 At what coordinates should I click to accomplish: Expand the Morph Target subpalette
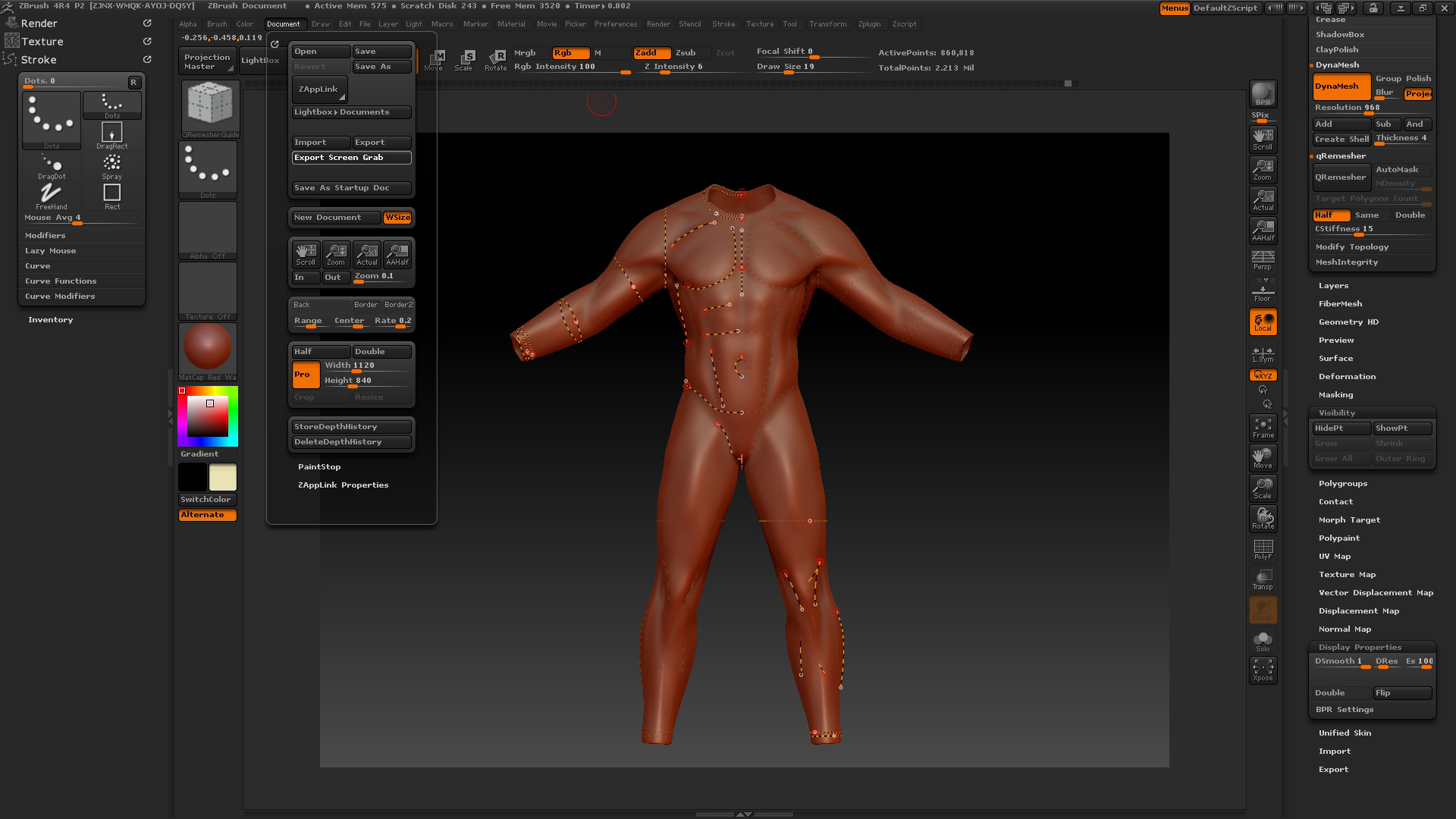(1349, 519)
